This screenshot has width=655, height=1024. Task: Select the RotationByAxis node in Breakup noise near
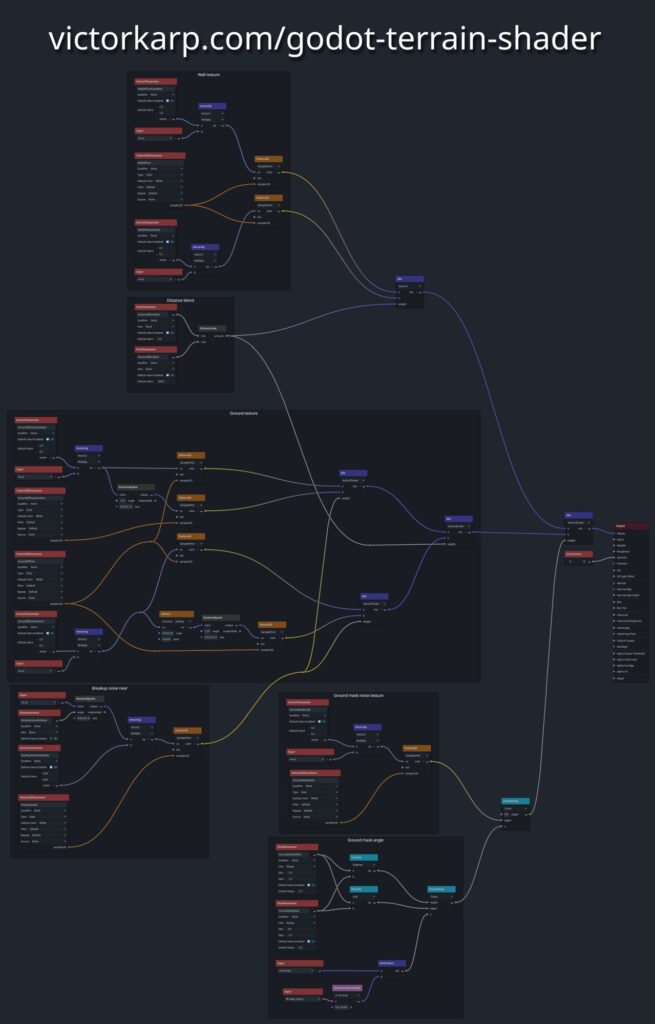(89, 698)
